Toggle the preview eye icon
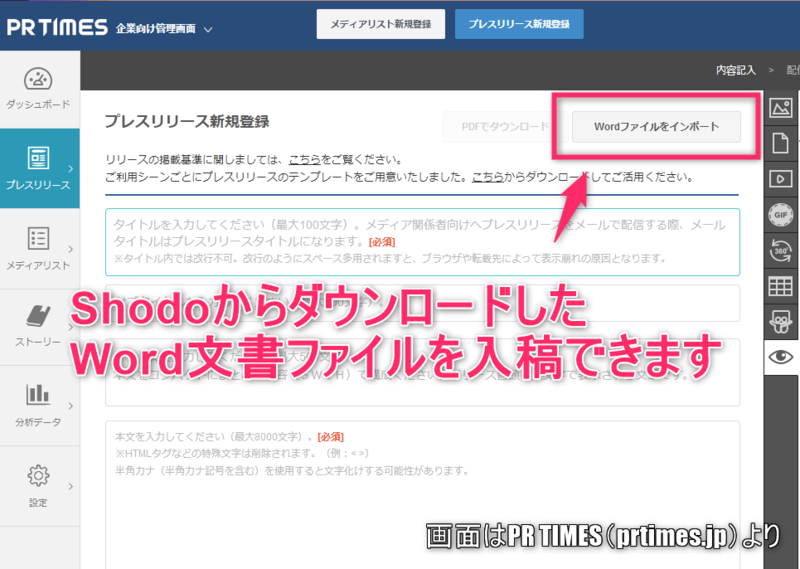The height and width of the screenshot is (569, 800). (x=781, y=357)
